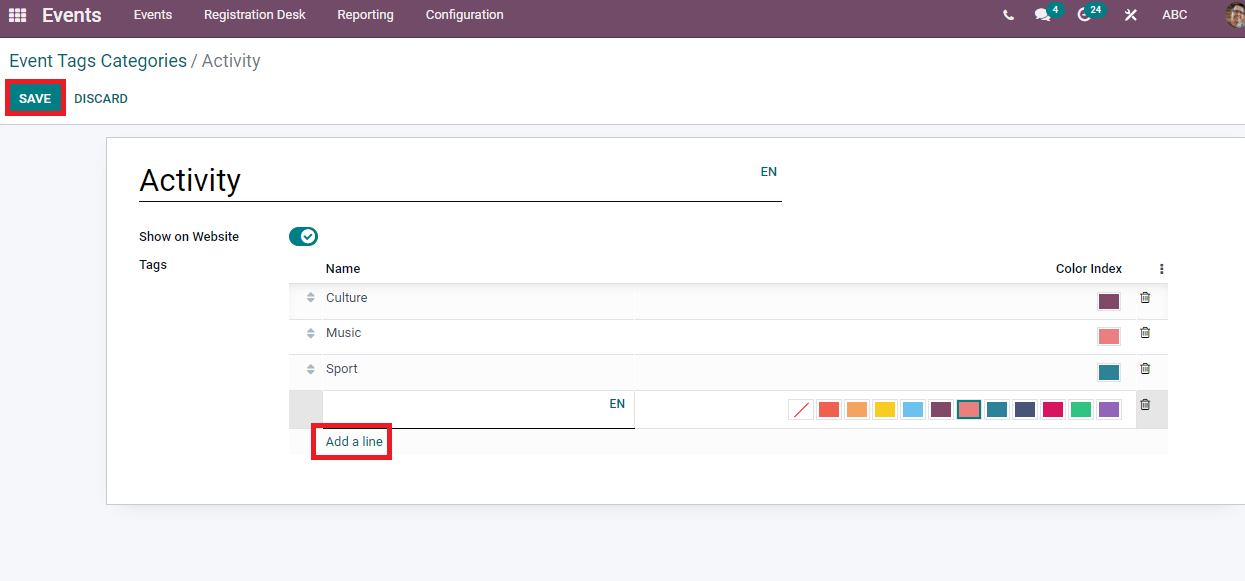This screenshot has height=581, width=1245.
Task: Go back to Event Tags Categories
Action: click(98, 61)
